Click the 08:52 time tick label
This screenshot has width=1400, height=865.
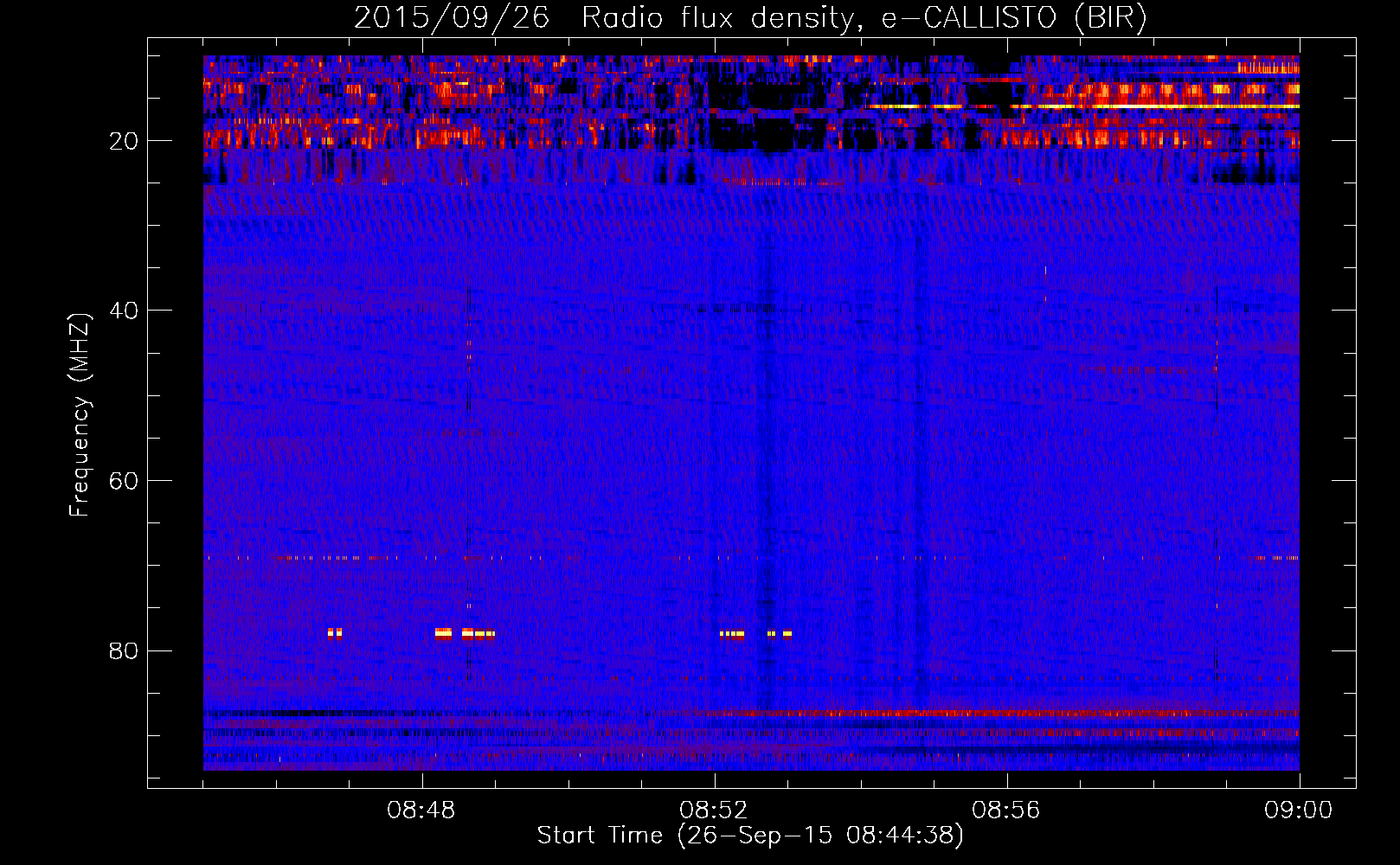point(714,811)
